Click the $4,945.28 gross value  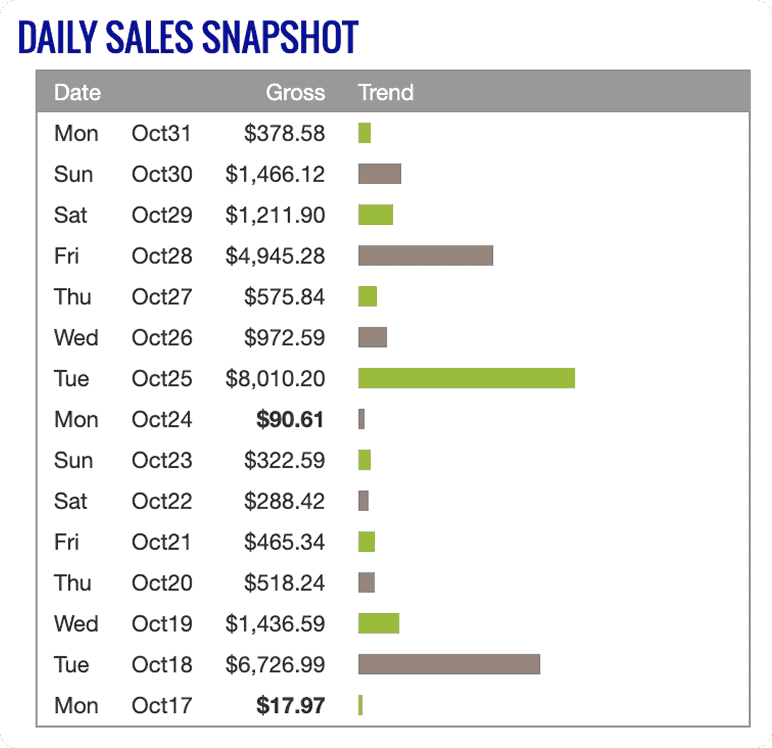(275, 256)
